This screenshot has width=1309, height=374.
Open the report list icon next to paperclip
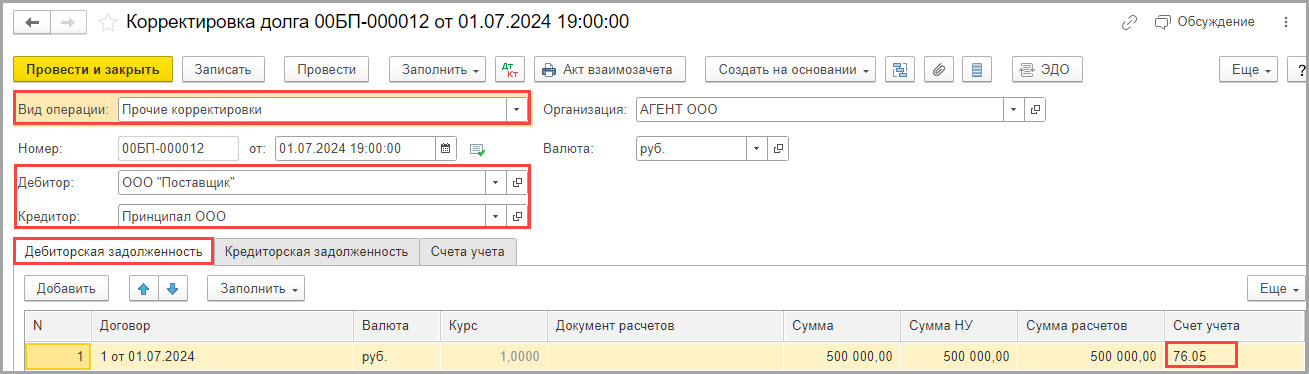point(976,69)
